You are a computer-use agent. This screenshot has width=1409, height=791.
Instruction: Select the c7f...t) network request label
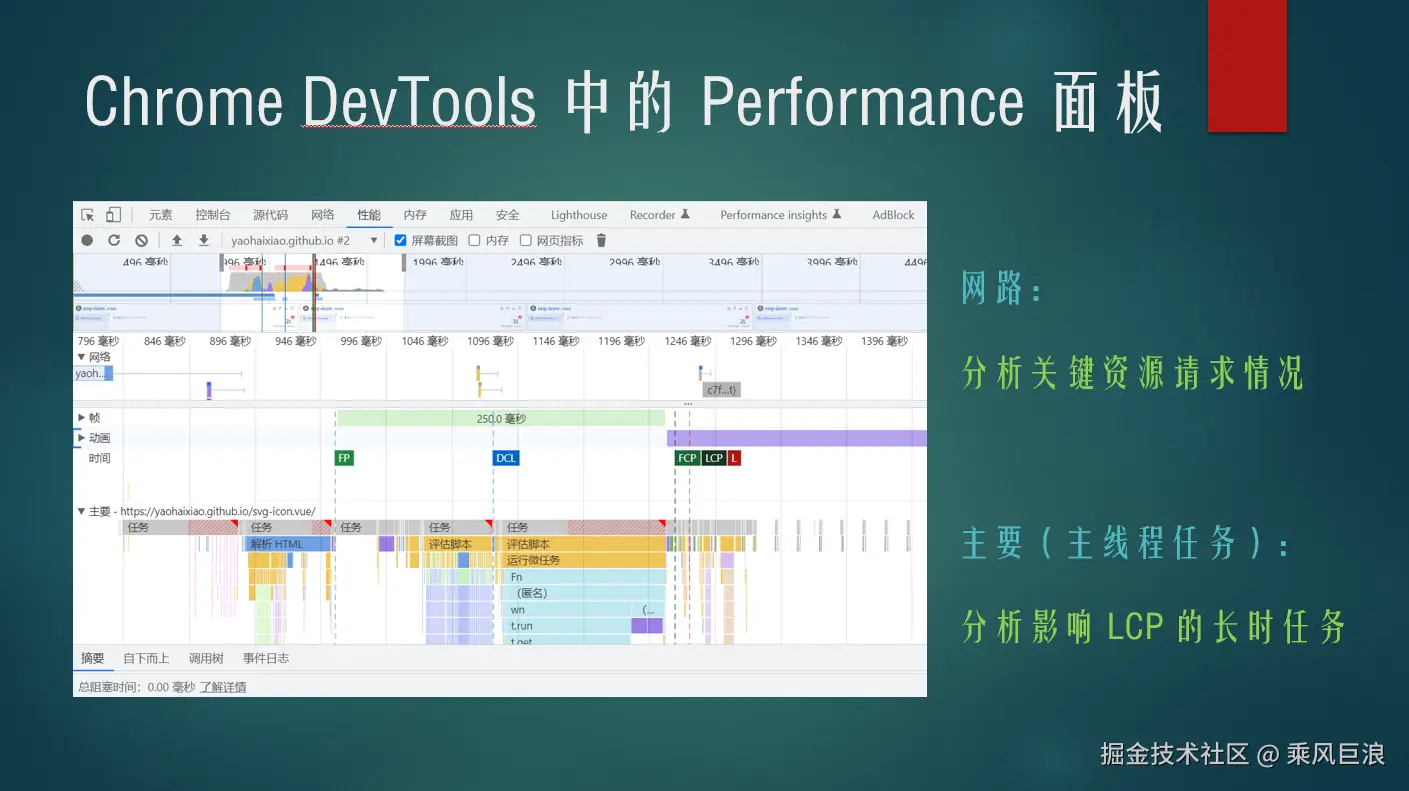point(721,390)
